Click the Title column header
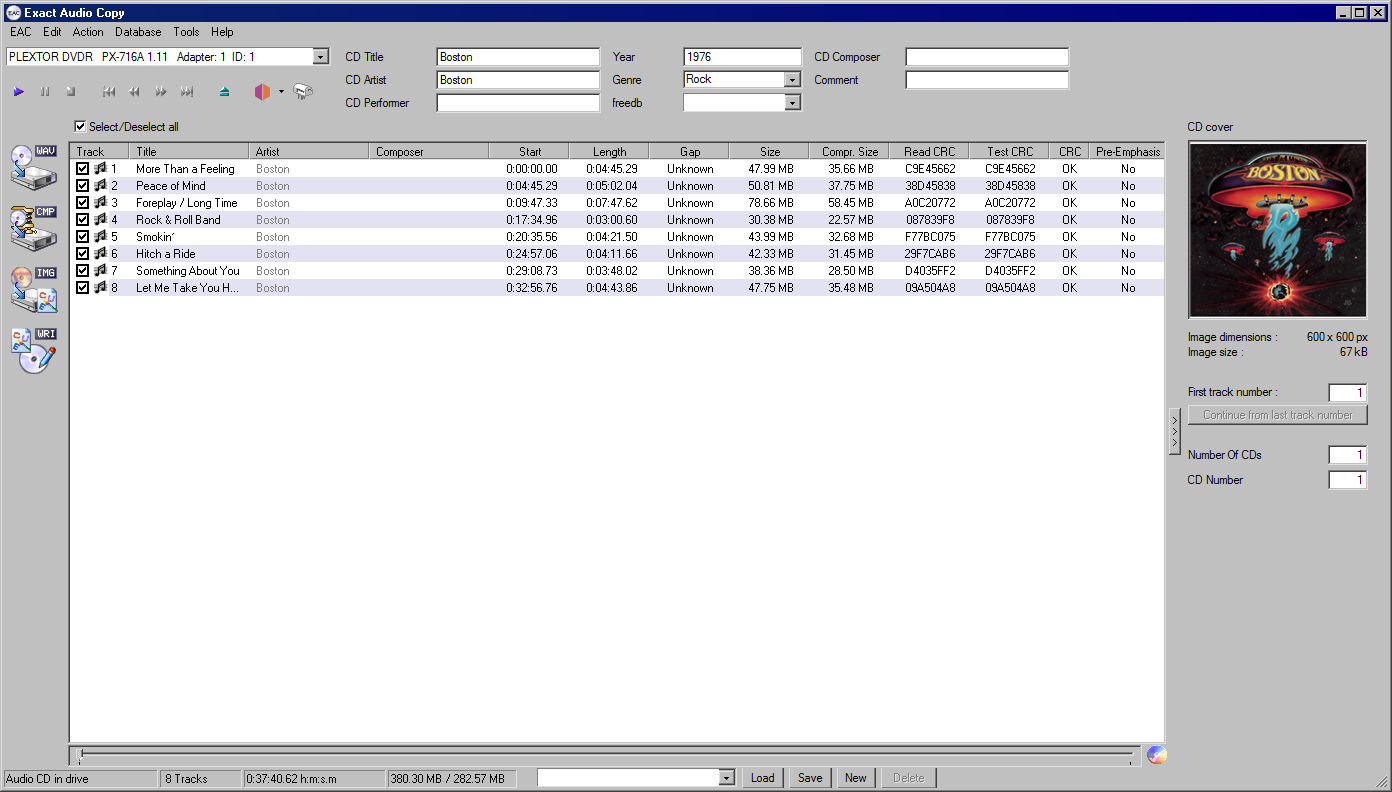The height and width of the screenshot is (792, 1392). click(189, 152)
